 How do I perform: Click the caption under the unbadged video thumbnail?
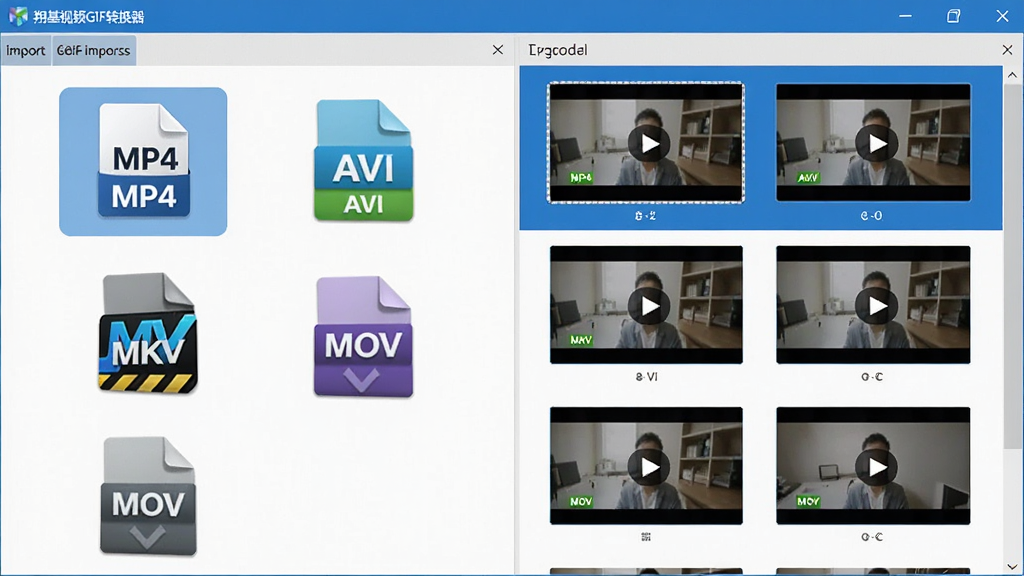(872, 377)
